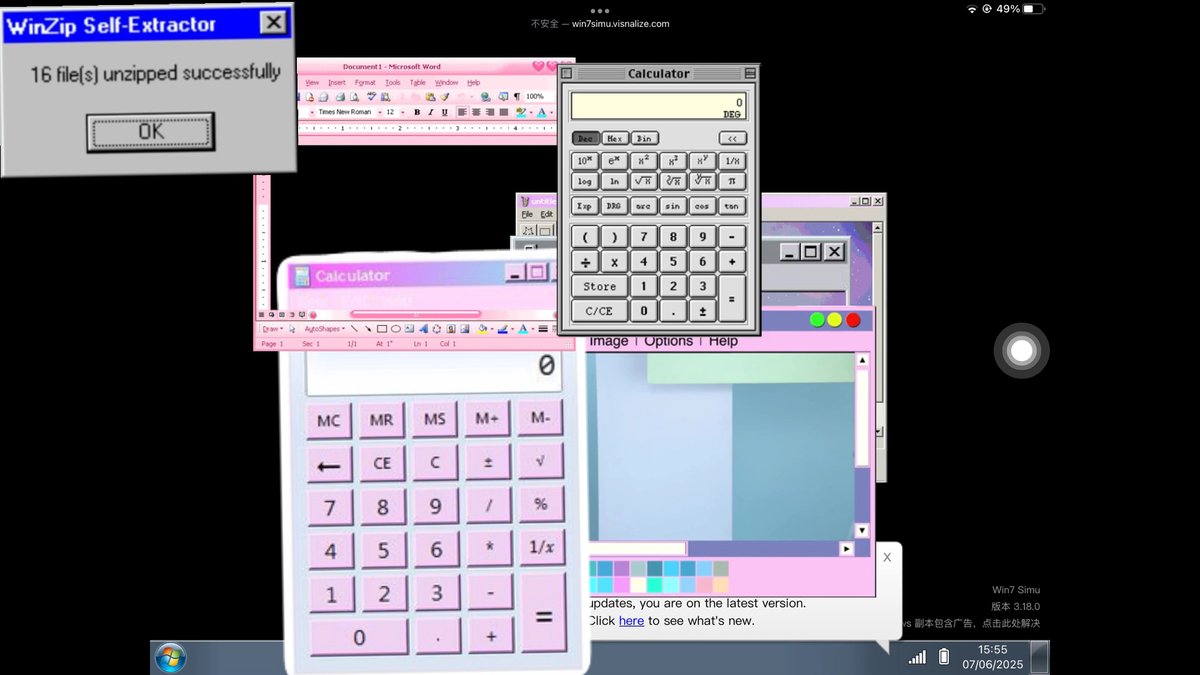Click the Store key on the gray Calculator

pyautogui.click(x=600, y=286)
